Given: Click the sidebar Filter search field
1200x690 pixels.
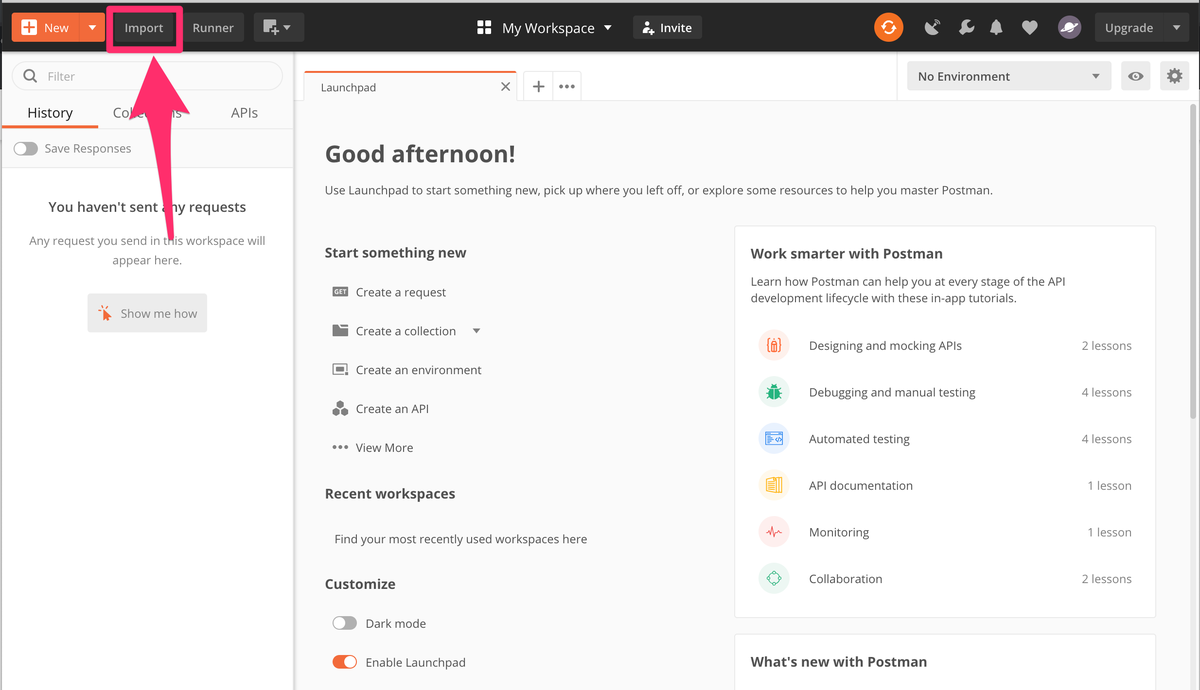Looking at the screenshot, I should tap(147, 76).
